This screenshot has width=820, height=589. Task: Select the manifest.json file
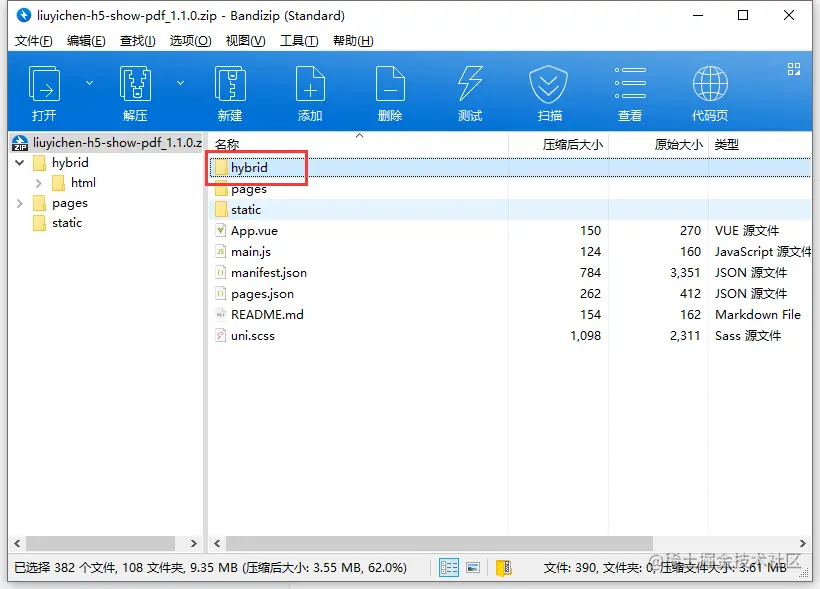pyautogui.click(x=269, y=273)
